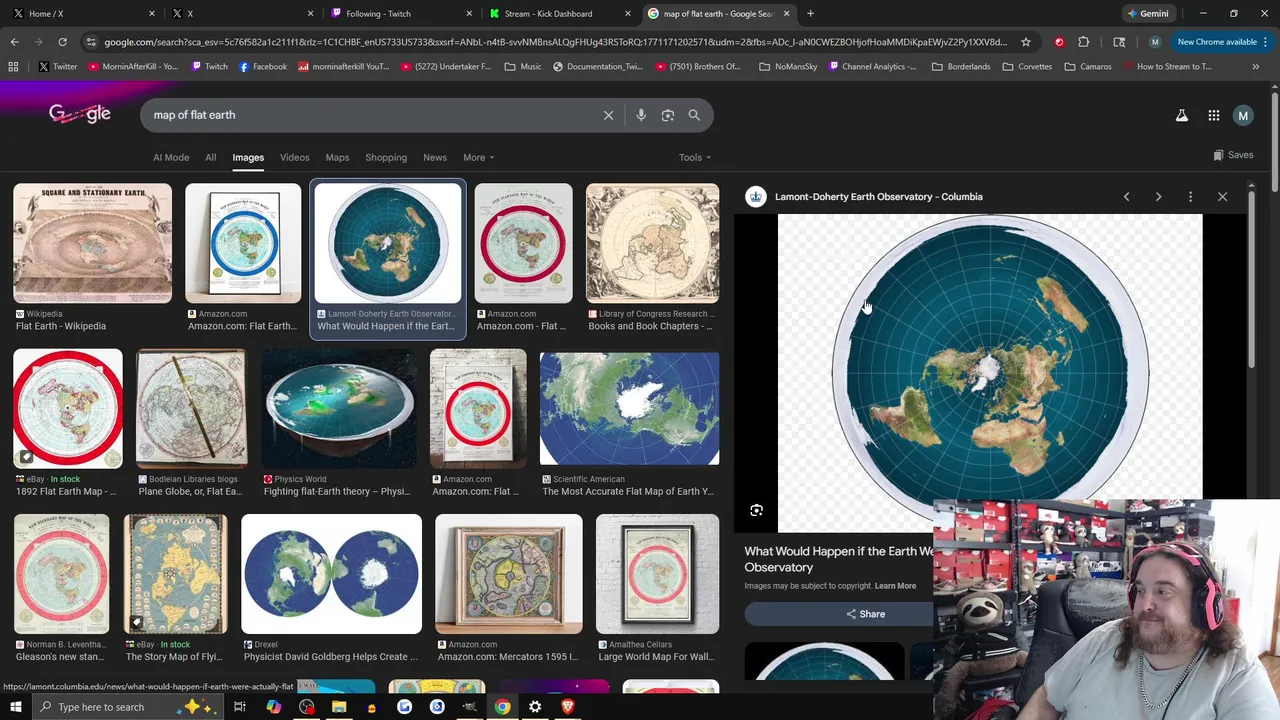
Task: Launch Brave browser from the taskbar
Action: coord(568,707)
